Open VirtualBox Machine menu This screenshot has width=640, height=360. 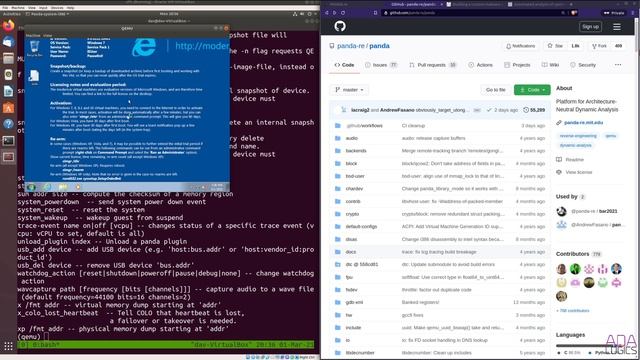[x=18, y=8]
